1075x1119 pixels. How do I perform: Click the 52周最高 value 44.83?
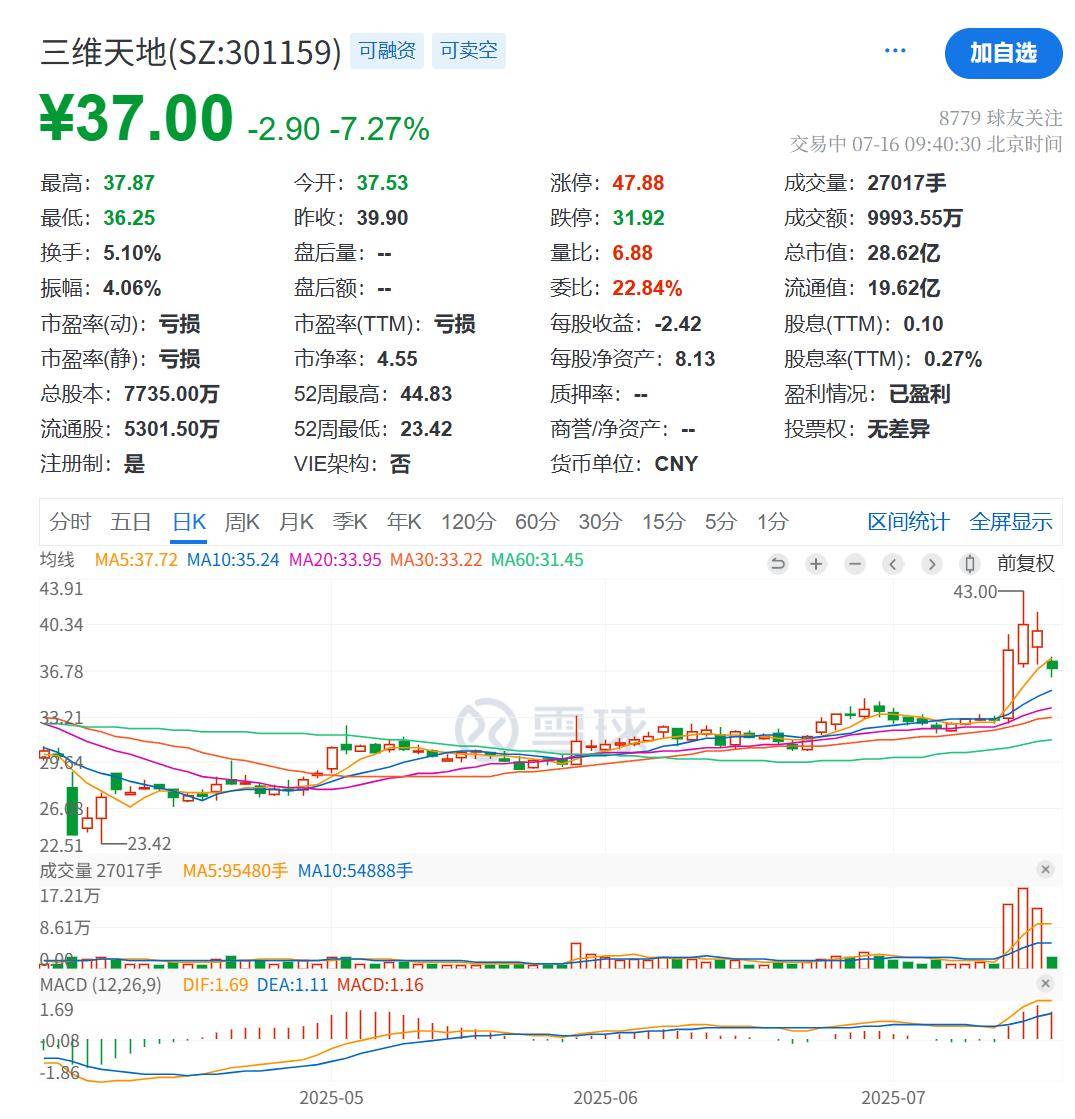coord(426,394)
